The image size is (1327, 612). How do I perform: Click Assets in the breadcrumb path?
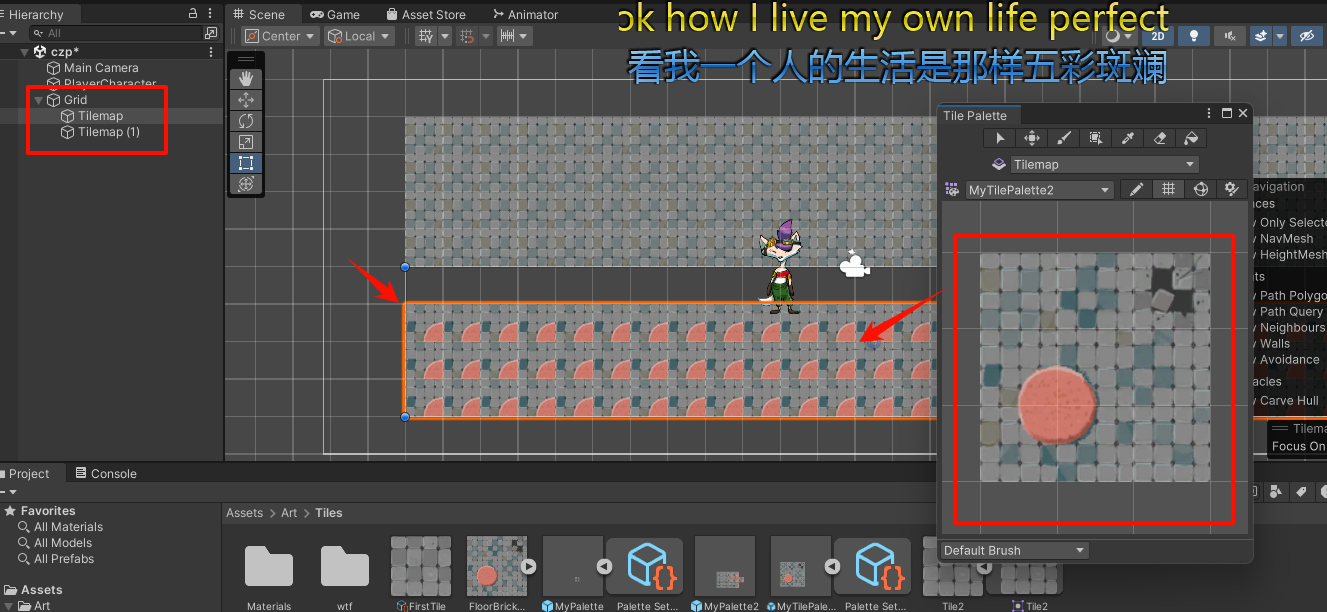[244, 513]
